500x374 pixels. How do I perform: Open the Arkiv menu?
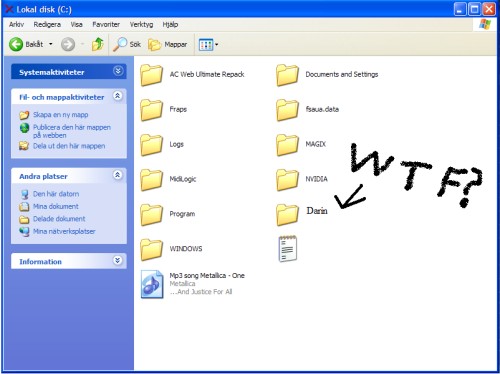pyautogui.click(x=16, y=24)
